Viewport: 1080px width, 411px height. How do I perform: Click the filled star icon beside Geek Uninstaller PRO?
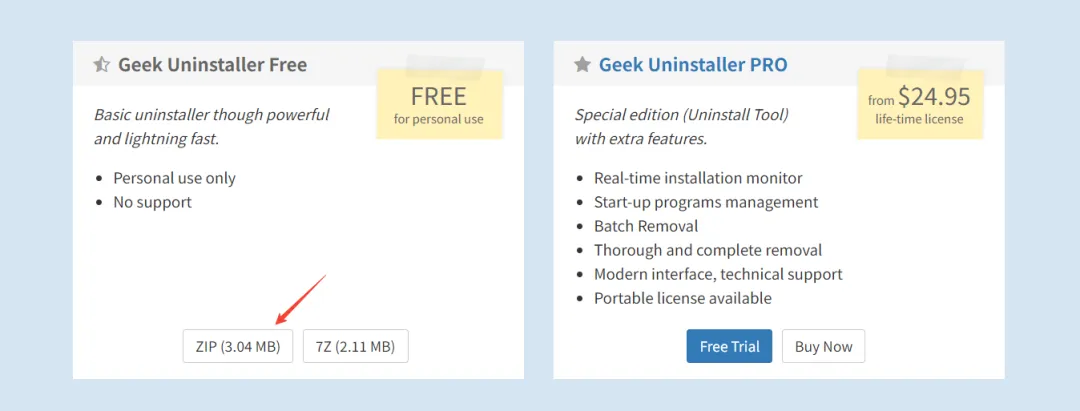tap(582, 65)
